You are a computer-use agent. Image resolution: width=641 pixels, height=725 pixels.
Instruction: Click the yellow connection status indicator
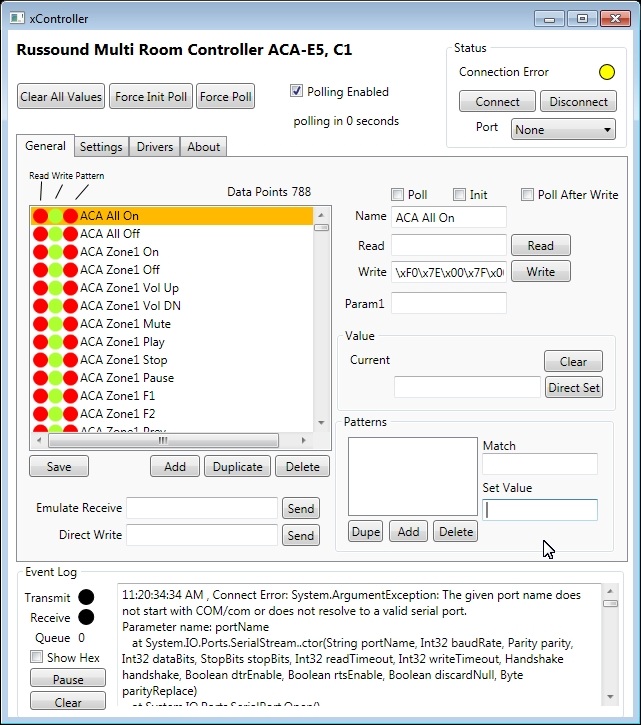(x=606, y=72)
